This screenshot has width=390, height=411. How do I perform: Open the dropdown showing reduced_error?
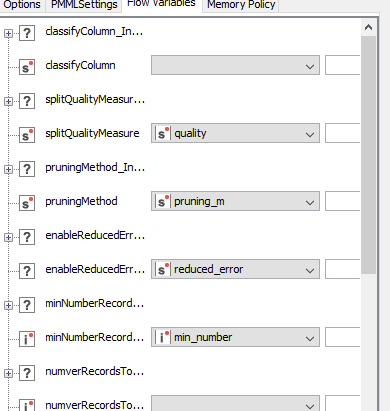coord(235,269)
